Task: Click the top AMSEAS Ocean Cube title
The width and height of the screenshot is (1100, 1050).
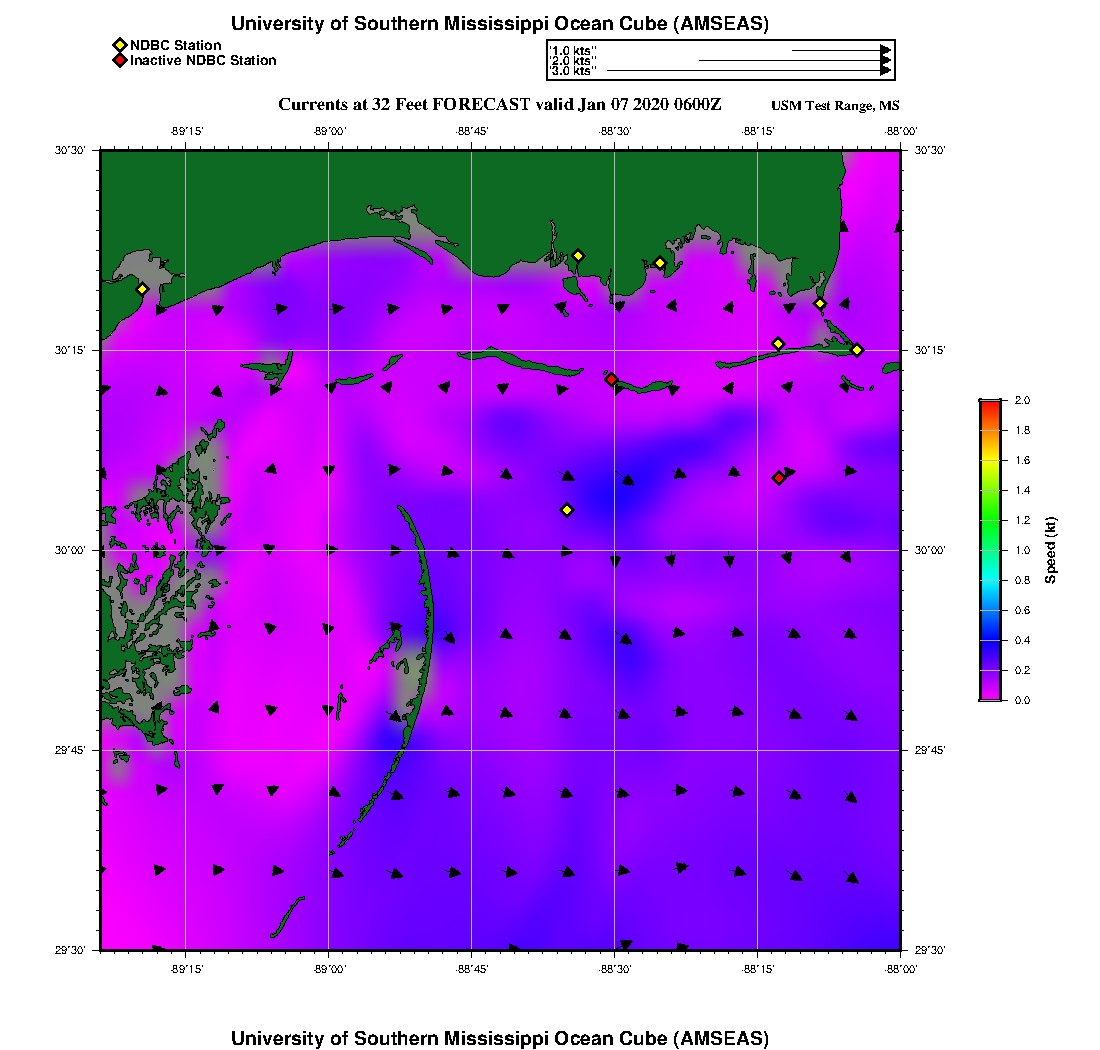Action: [x=500, y=23]
